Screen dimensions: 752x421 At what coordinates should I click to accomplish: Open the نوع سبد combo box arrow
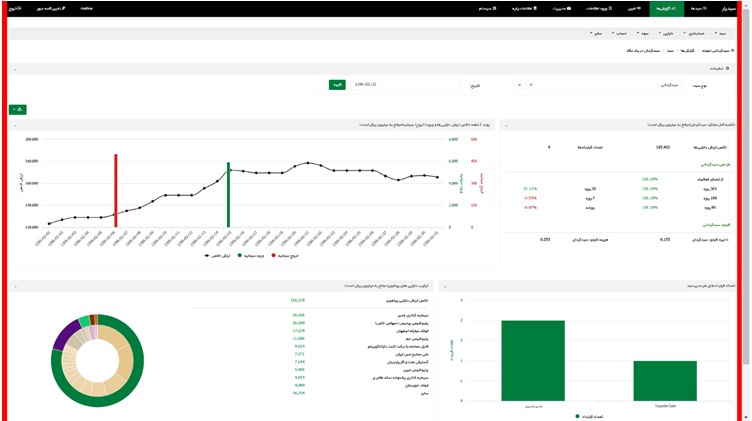[519, 85]
